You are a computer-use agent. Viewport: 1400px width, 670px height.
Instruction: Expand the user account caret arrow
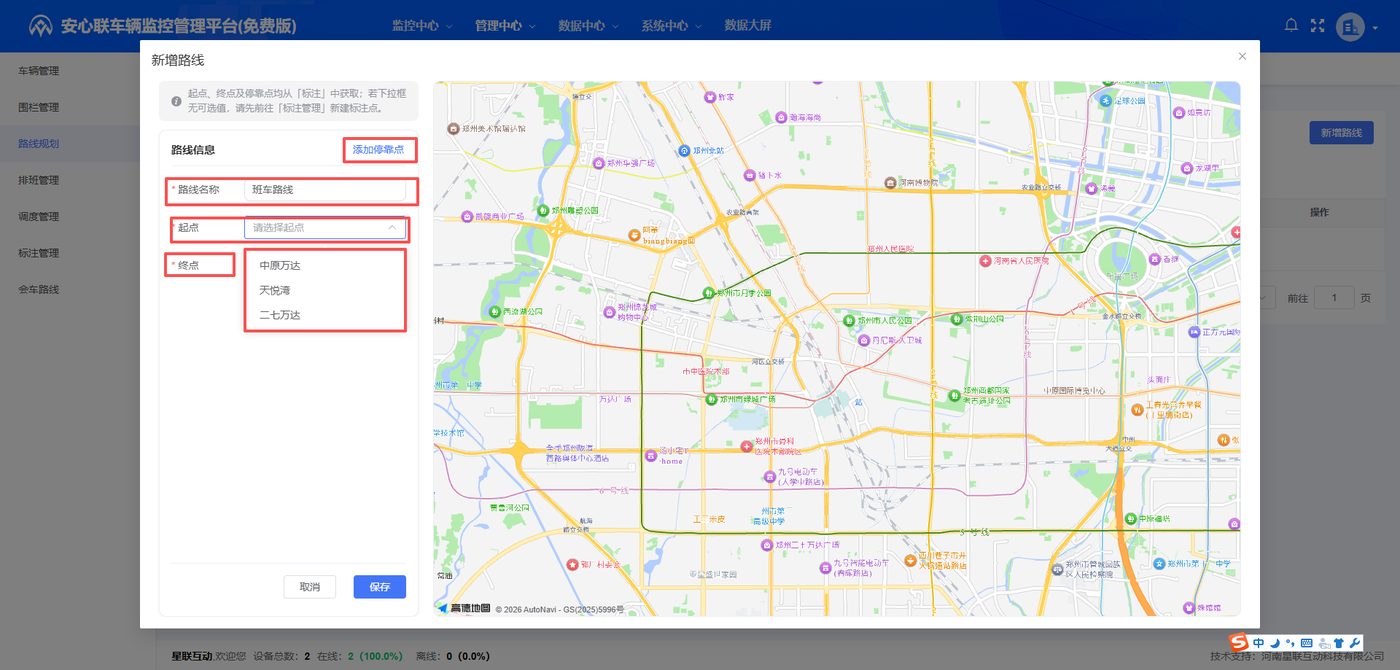pos(1375,27)
